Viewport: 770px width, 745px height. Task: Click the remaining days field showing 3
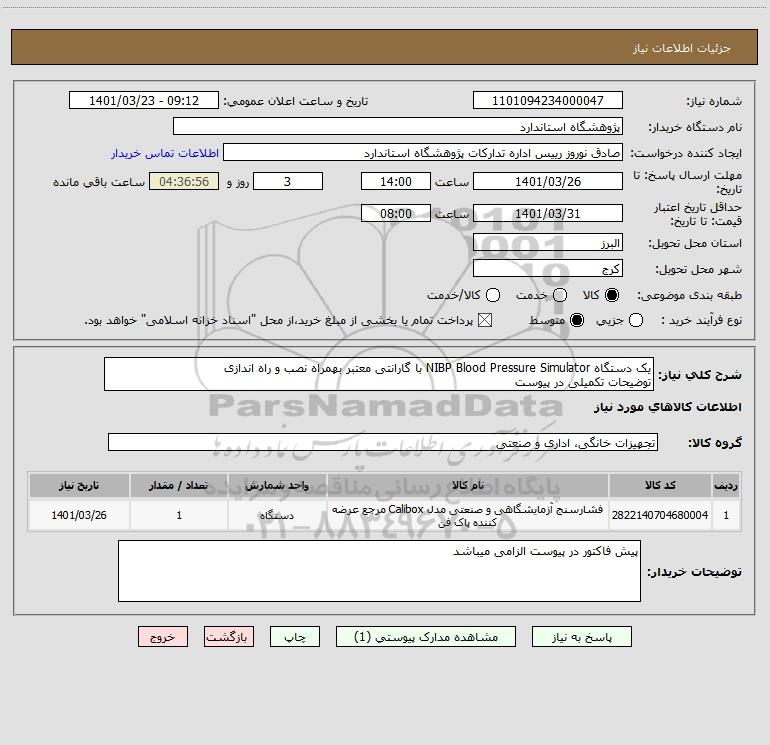click(x=288, y=181)
